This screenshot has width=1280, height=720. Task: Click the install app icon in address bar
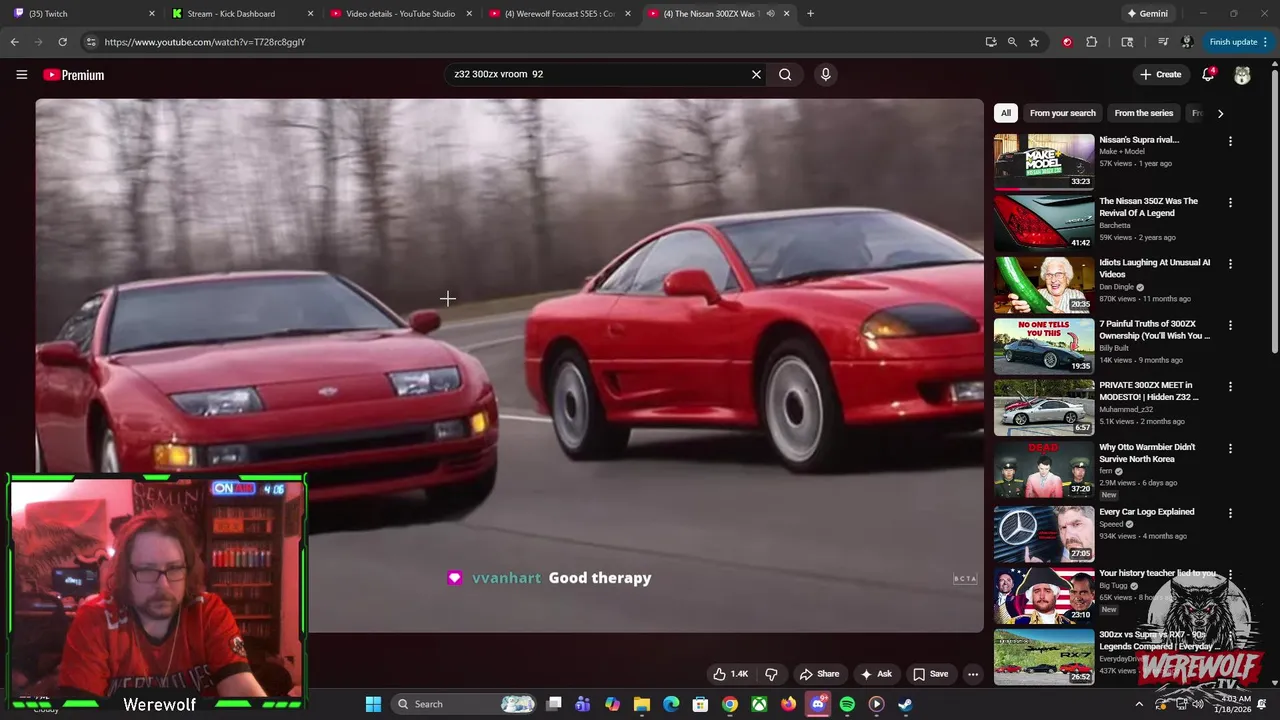click(x=991, y=42)
